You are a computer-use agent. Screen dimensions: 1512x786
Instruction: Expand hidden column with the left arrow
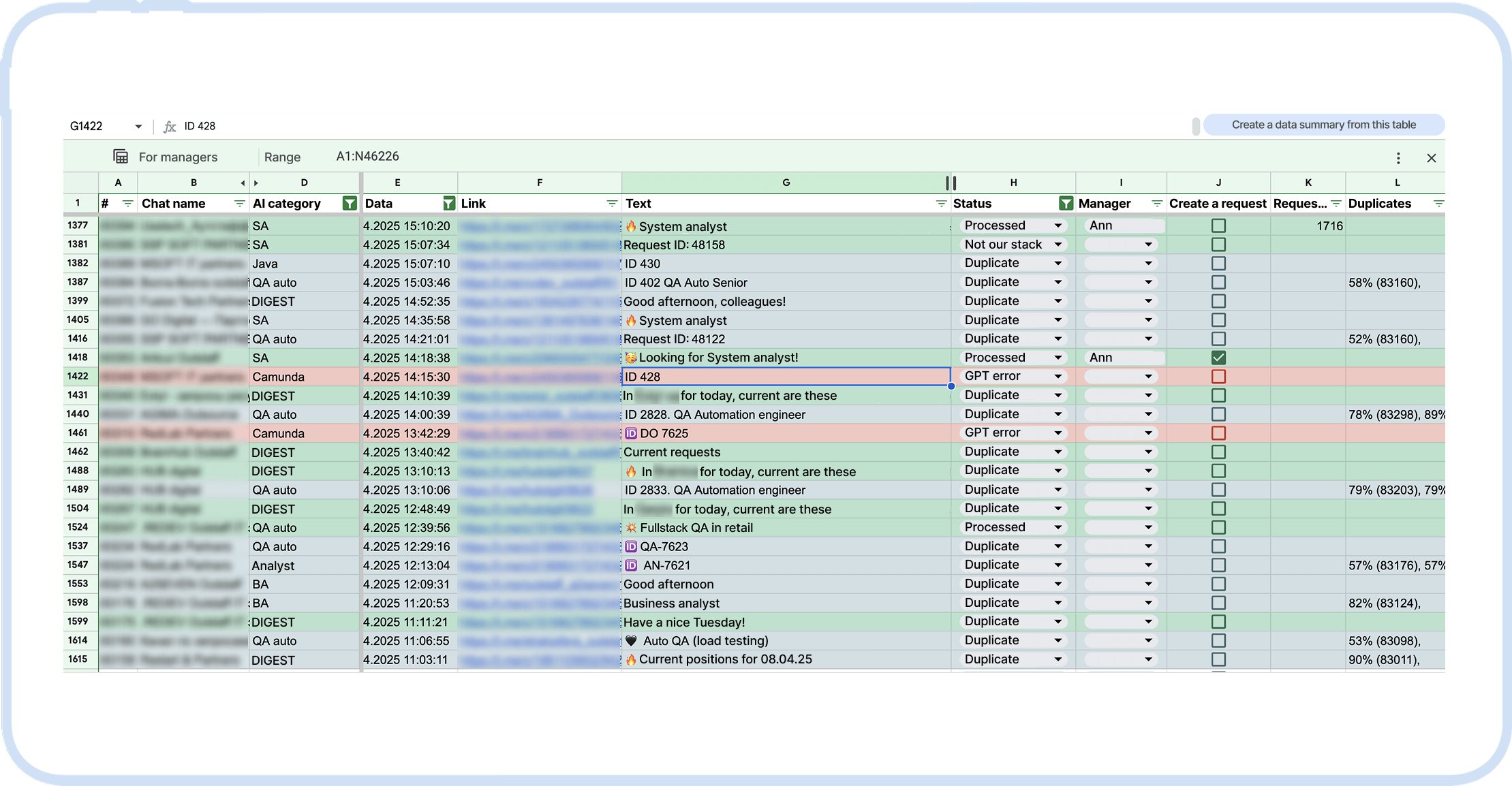(243, 183)
